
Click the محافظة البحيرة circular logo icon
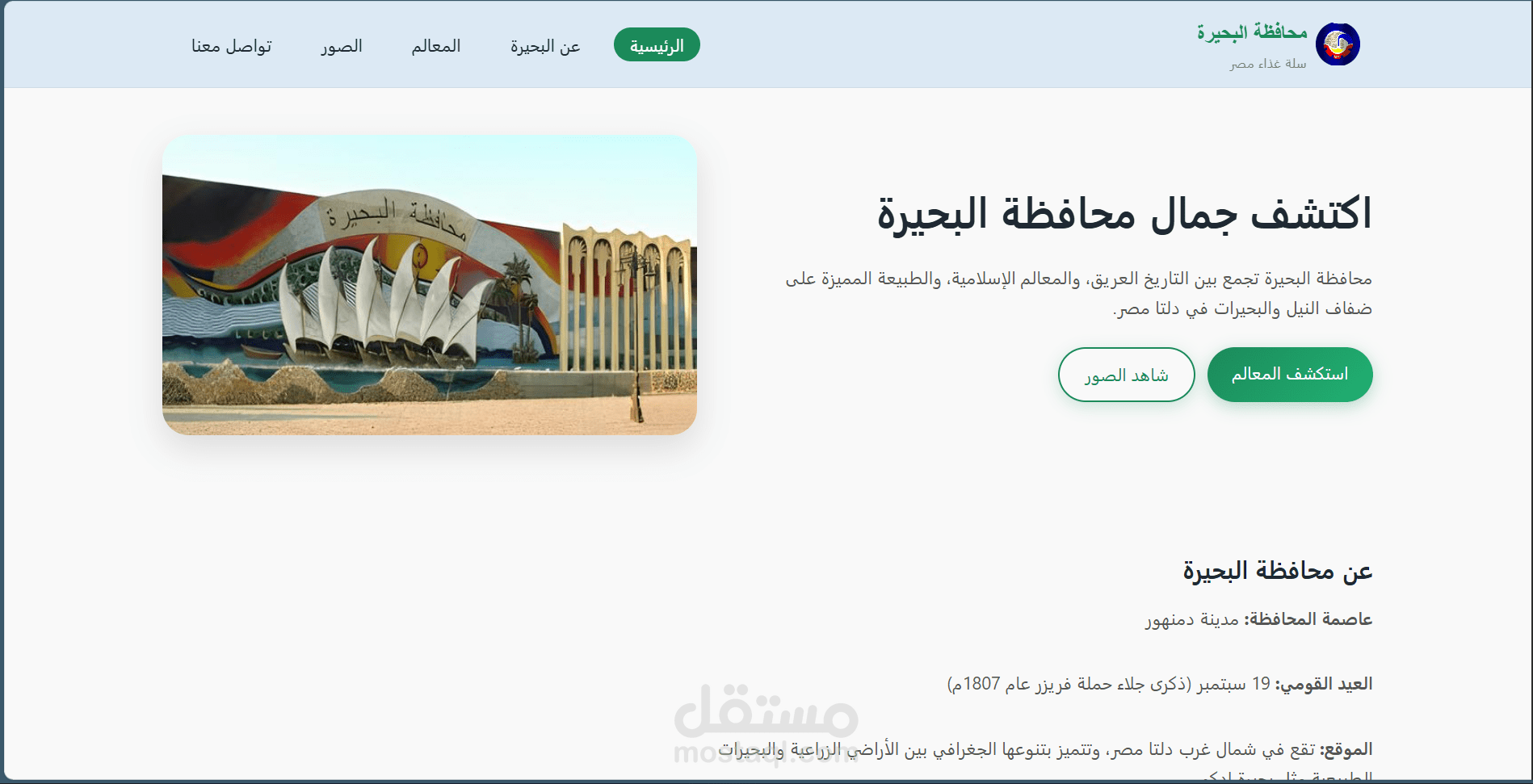1338,44
